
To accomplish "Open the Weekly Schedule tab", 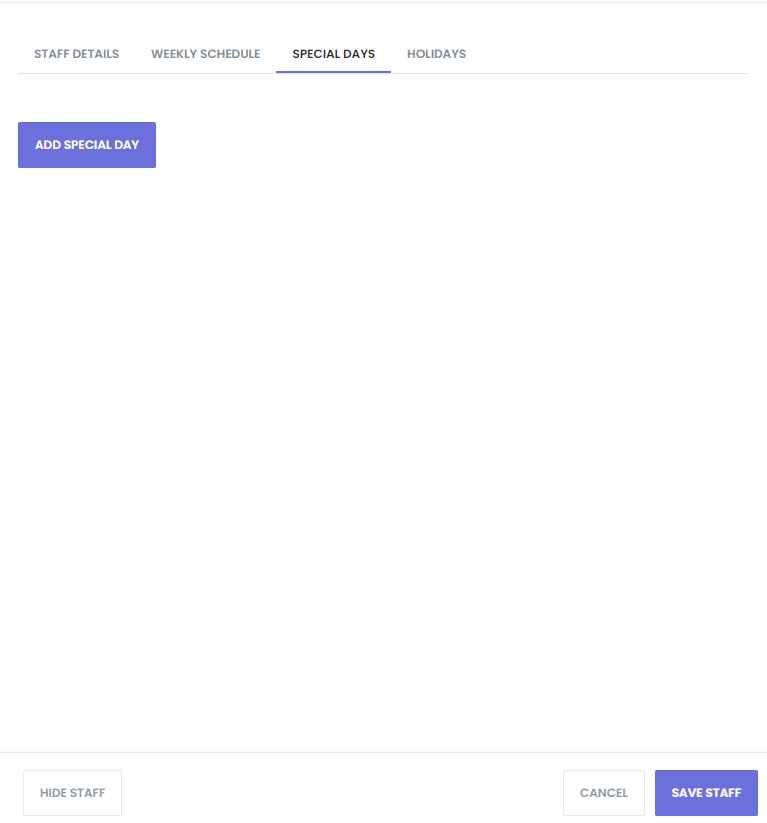I will pos(206,54).
